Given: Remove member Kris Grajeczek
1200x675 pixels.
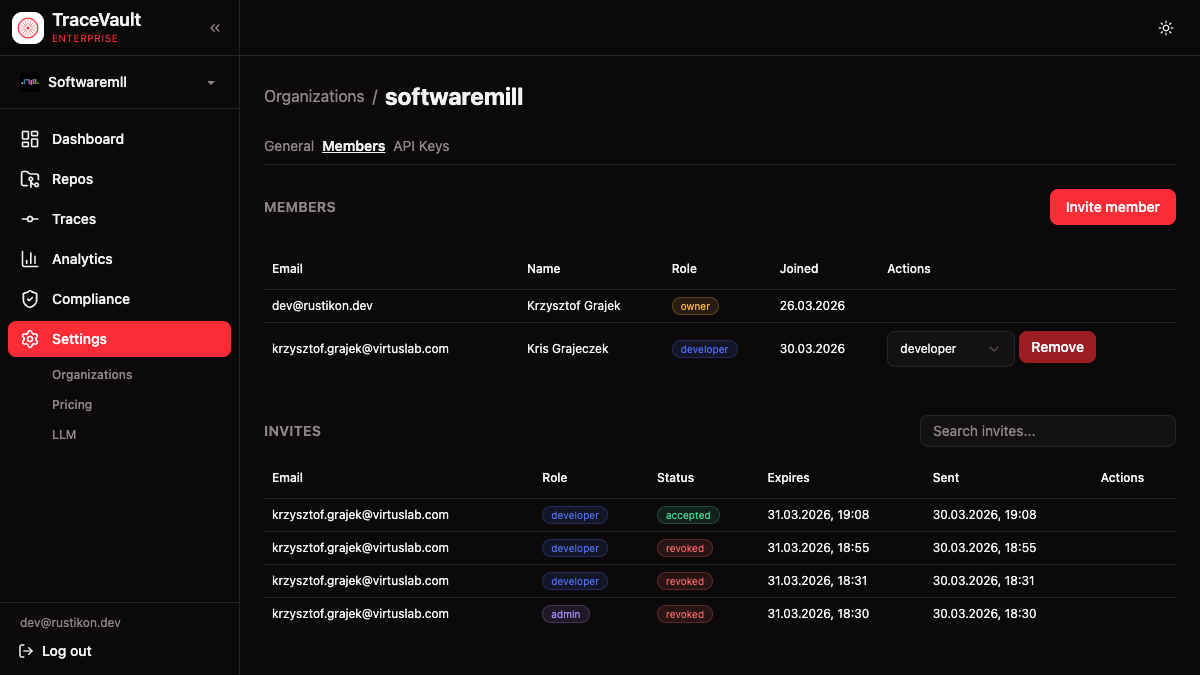Looking at the screenshot, I should (x=1057, y=347).
